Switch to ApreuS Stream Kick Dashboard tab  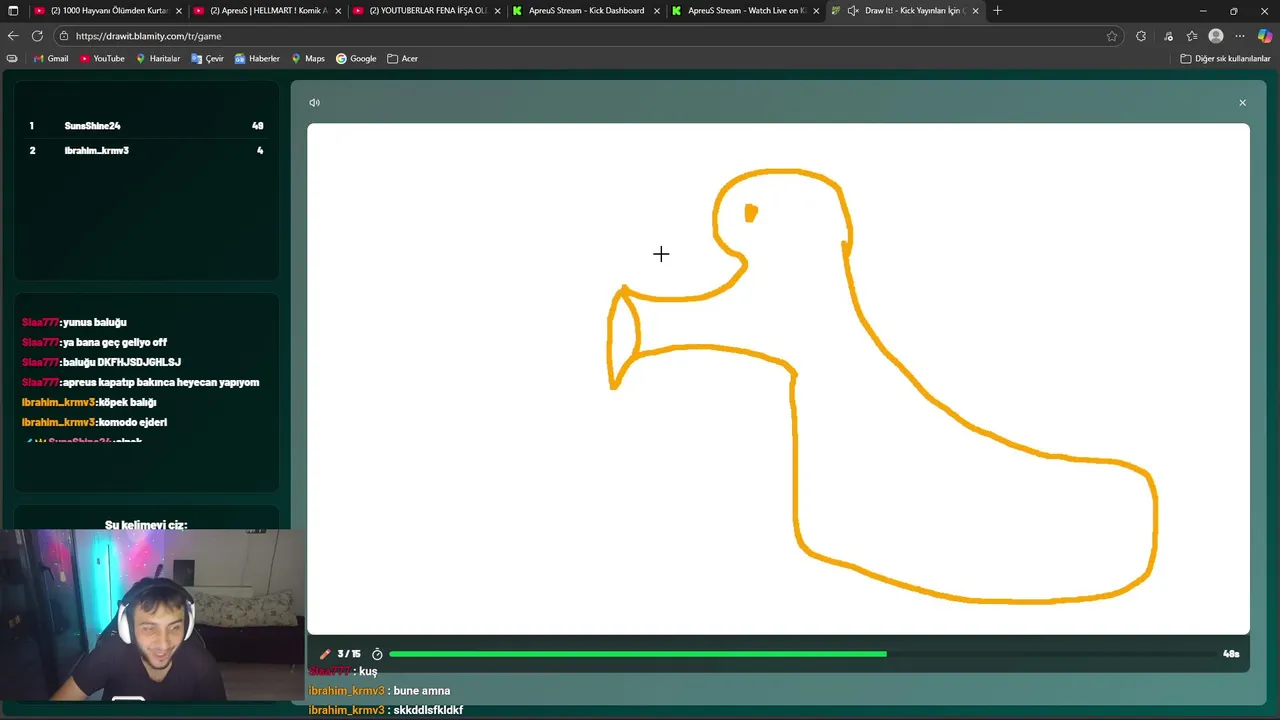[x=586, y=11]
